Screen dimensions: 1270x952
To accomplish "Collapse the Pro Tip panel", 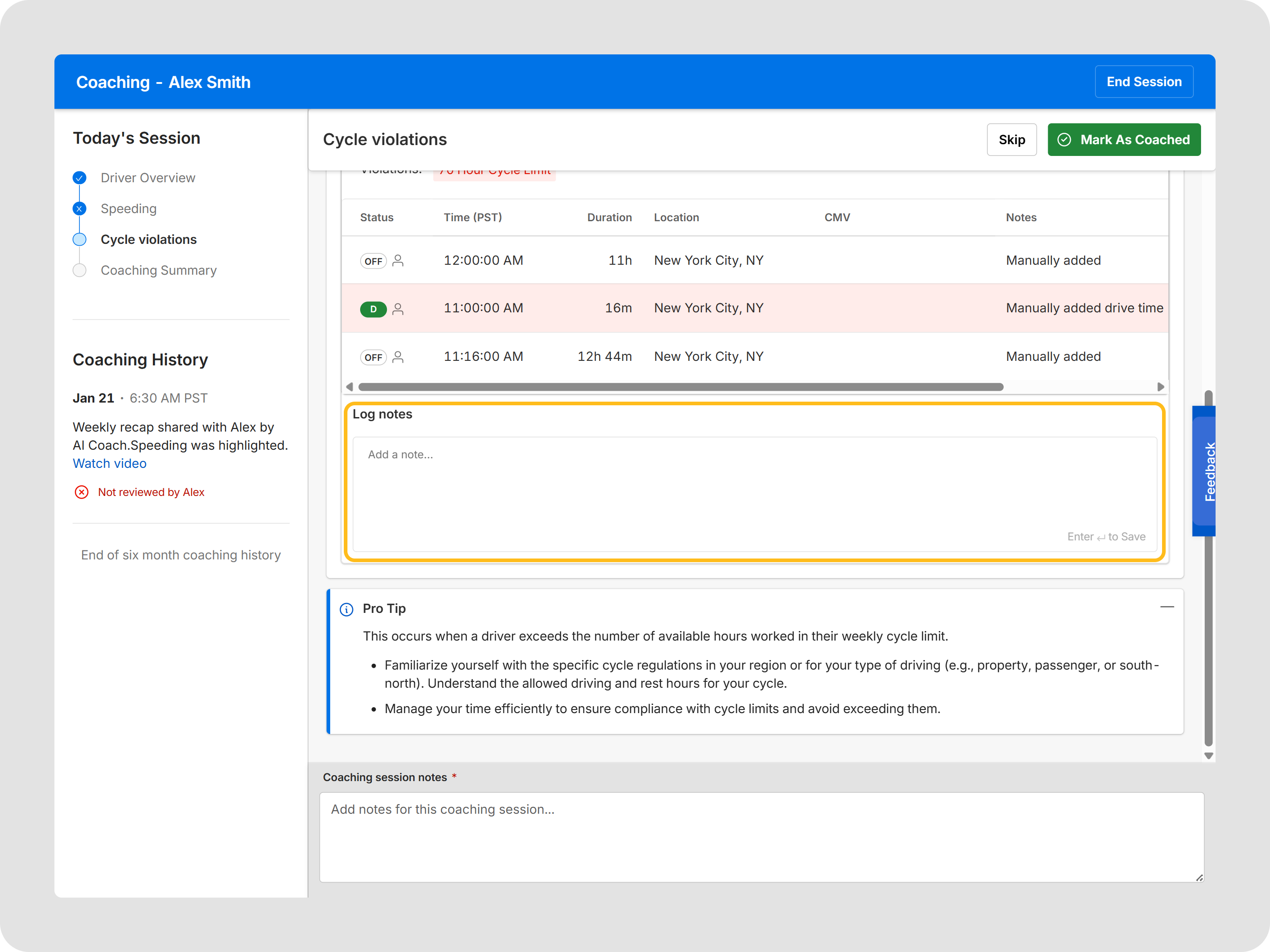I will pos(1167,607).
